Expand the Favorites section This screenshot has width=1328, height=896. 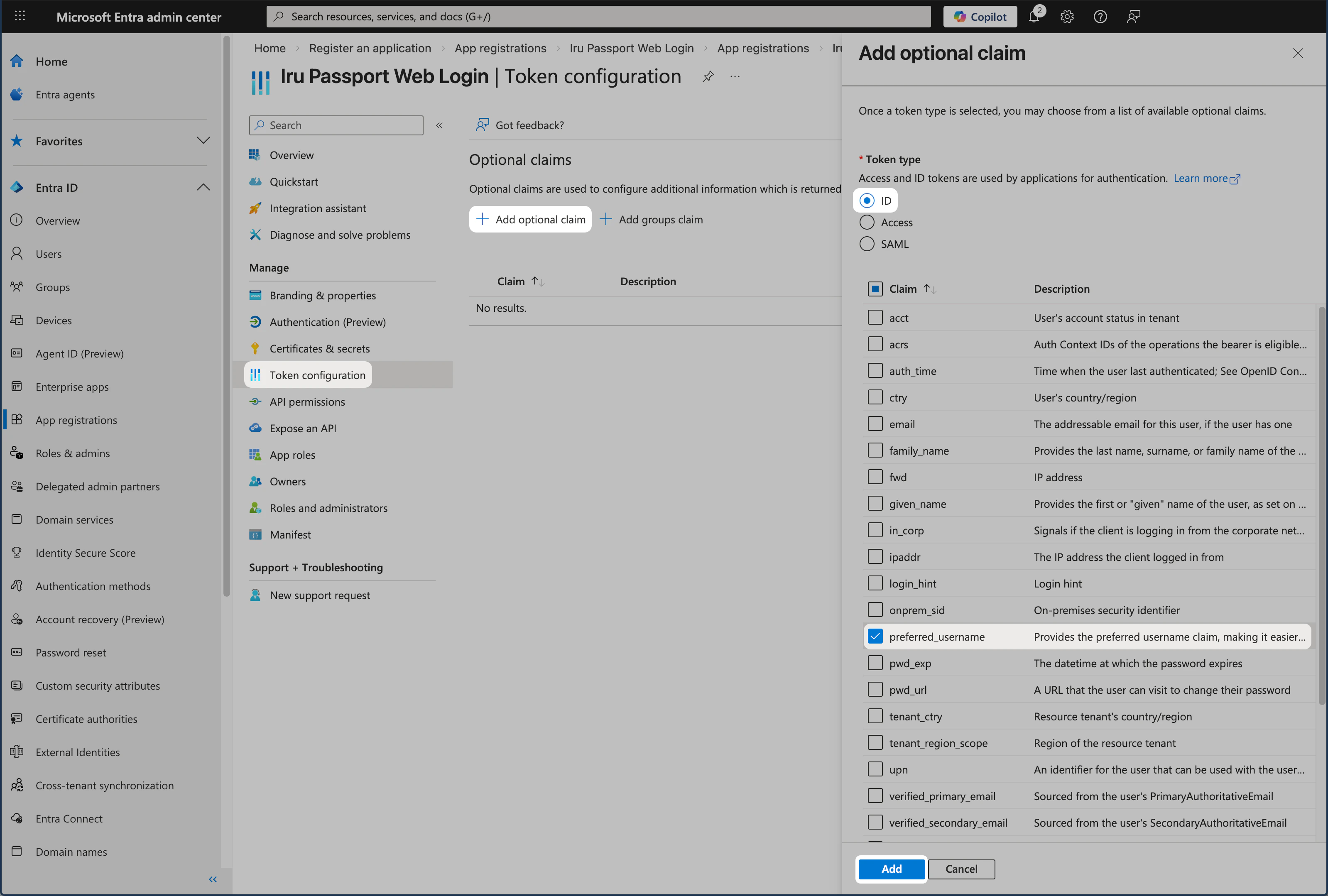pyautogui.click(x=203, y=141)
